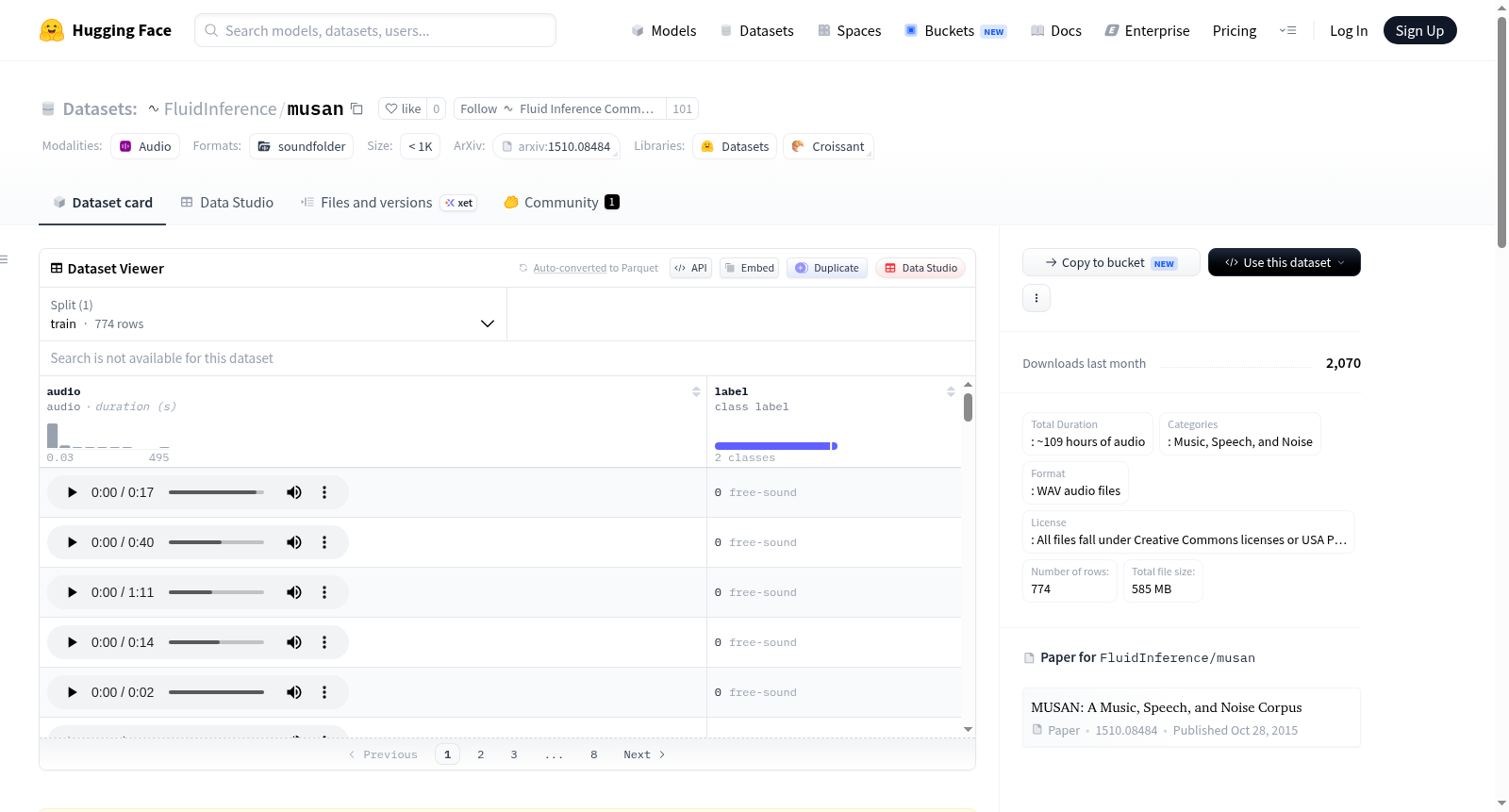Copy dataset name with the copy icon
The height and width of the screenshot is (812, 1509).
coord(357,108)
